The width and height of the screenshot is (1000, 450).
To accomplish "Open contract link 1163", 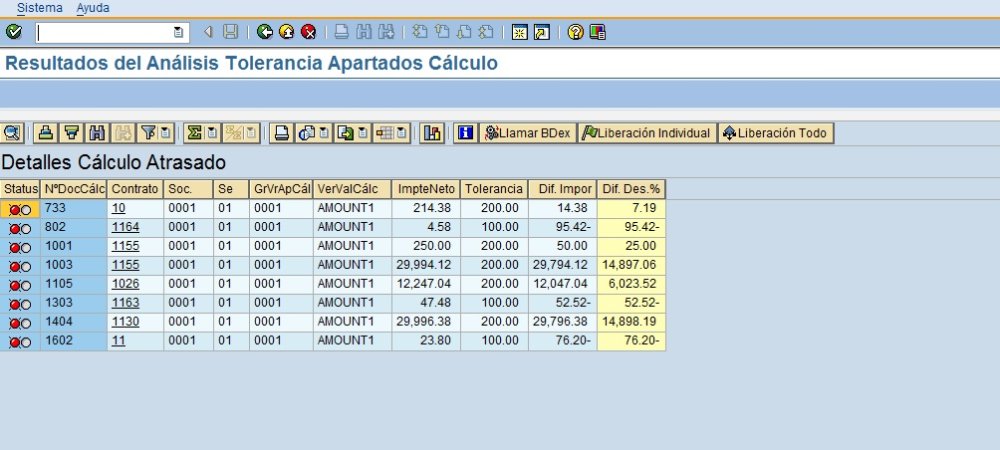I will (126, 303).
